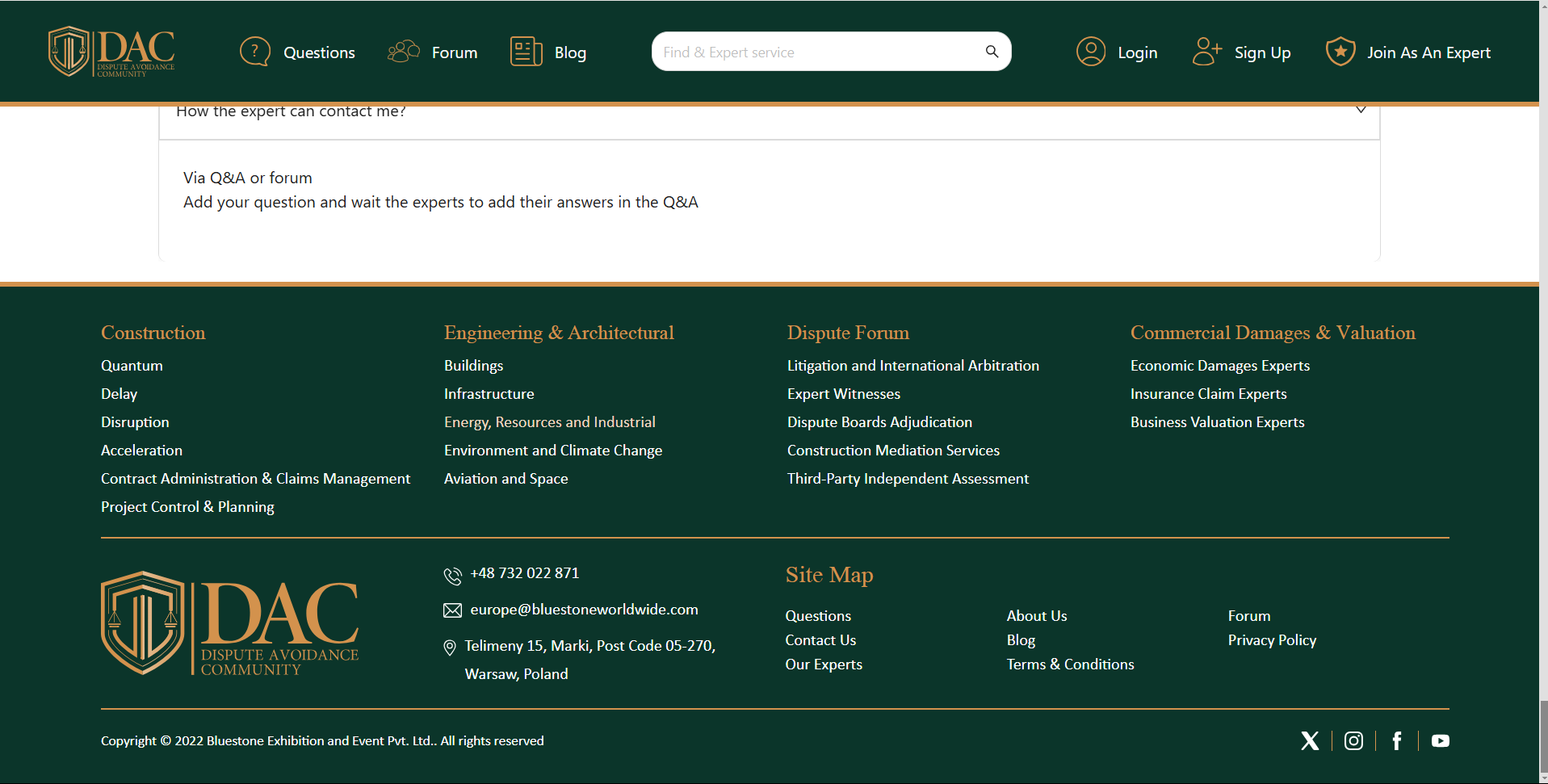
Task: Open Join As An Expert menu item
Action: 1429,52
